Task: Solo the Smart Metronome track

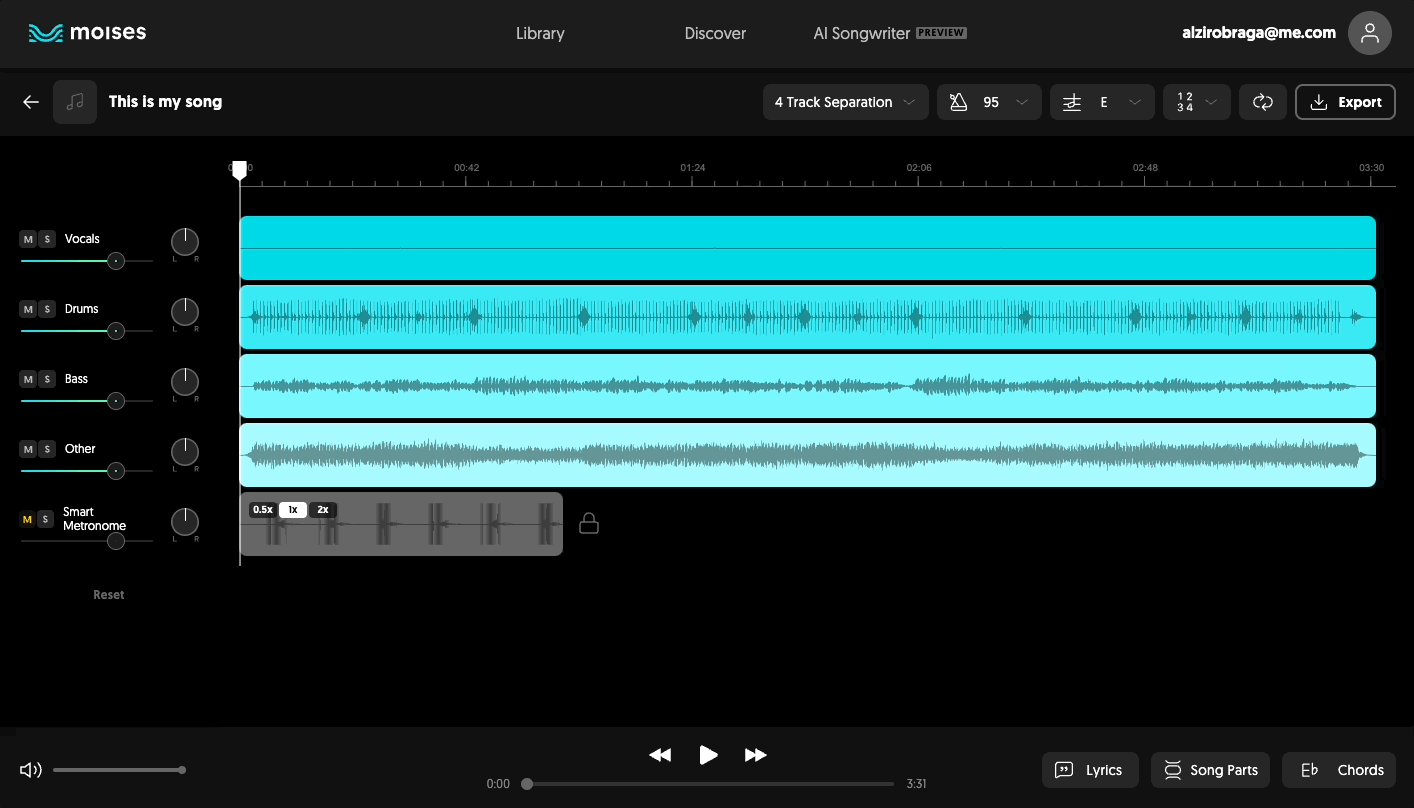Action: coord(47,519)
